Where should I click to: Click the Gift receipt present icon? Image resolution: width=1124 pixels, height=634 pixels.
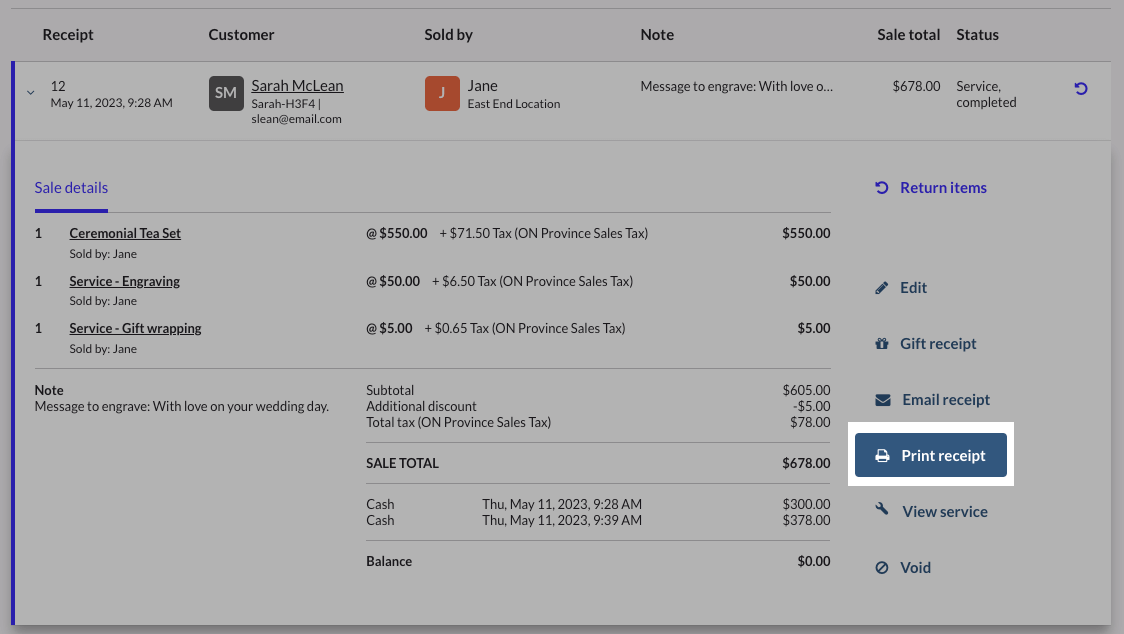click(882, 344)
